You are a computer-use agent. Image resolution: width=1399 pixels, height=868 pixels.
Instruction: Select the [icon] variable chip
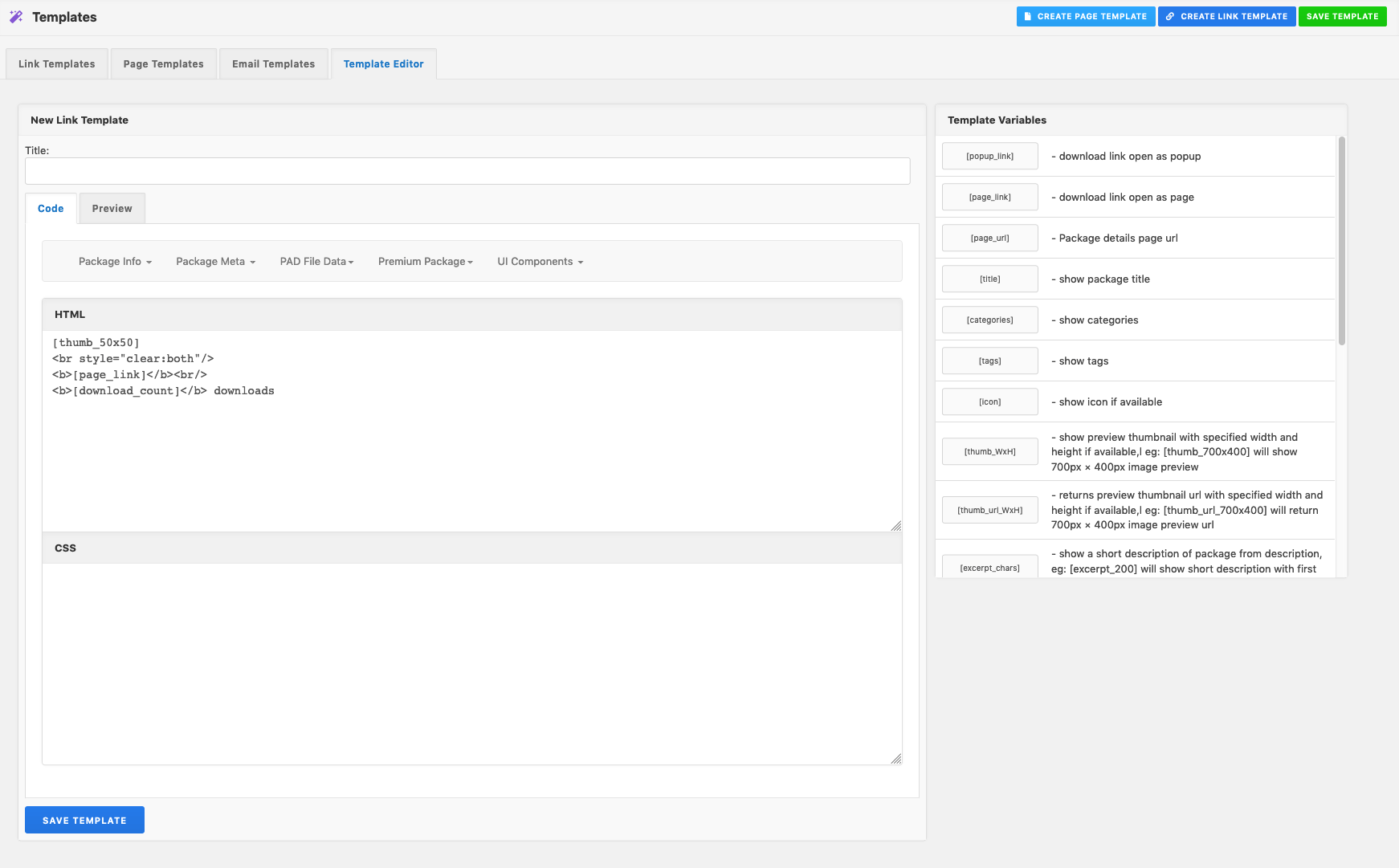[x=989, y=401]
